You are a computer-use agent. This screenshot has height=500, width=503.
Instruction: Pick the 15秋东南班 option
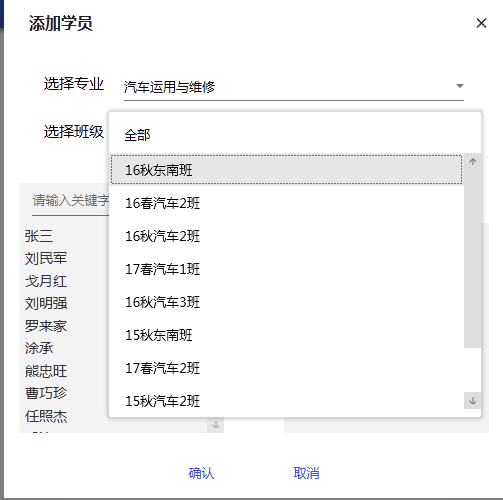click(x=287, y=335)
